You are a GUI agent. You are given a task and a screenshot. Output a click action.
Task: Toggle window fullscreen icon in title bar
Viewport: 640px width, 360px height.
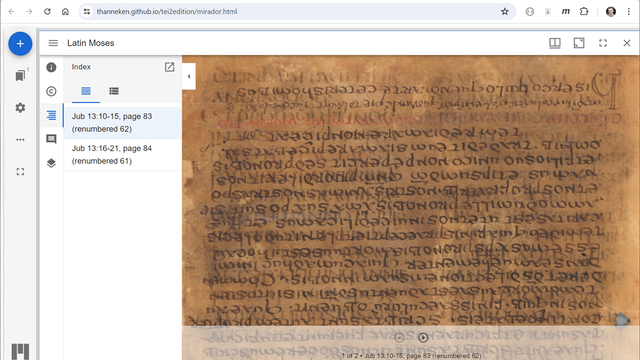click(603, 43)
